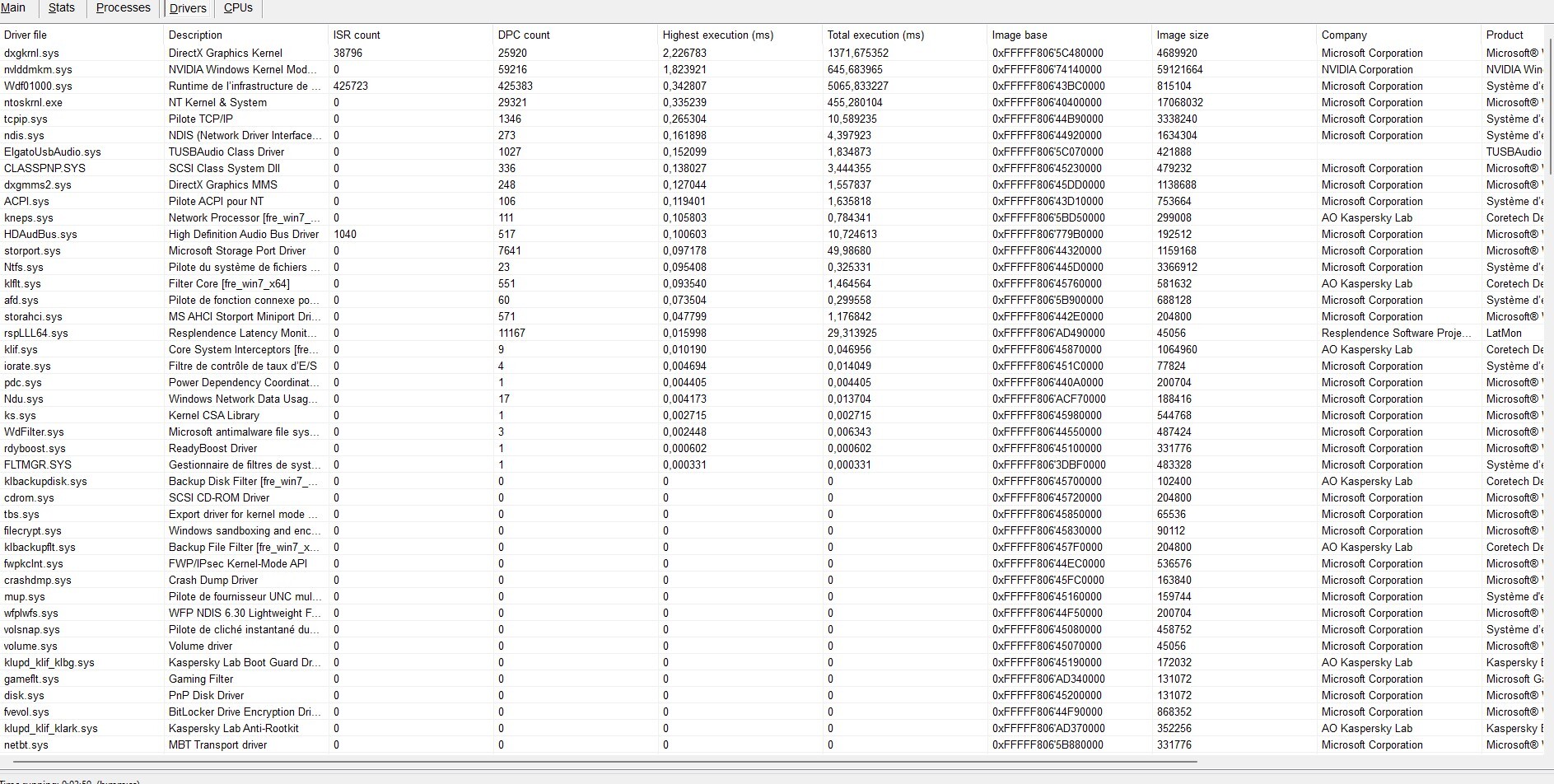
Task: Sort by the ISR count column header
Action: (x=411, y=35)
